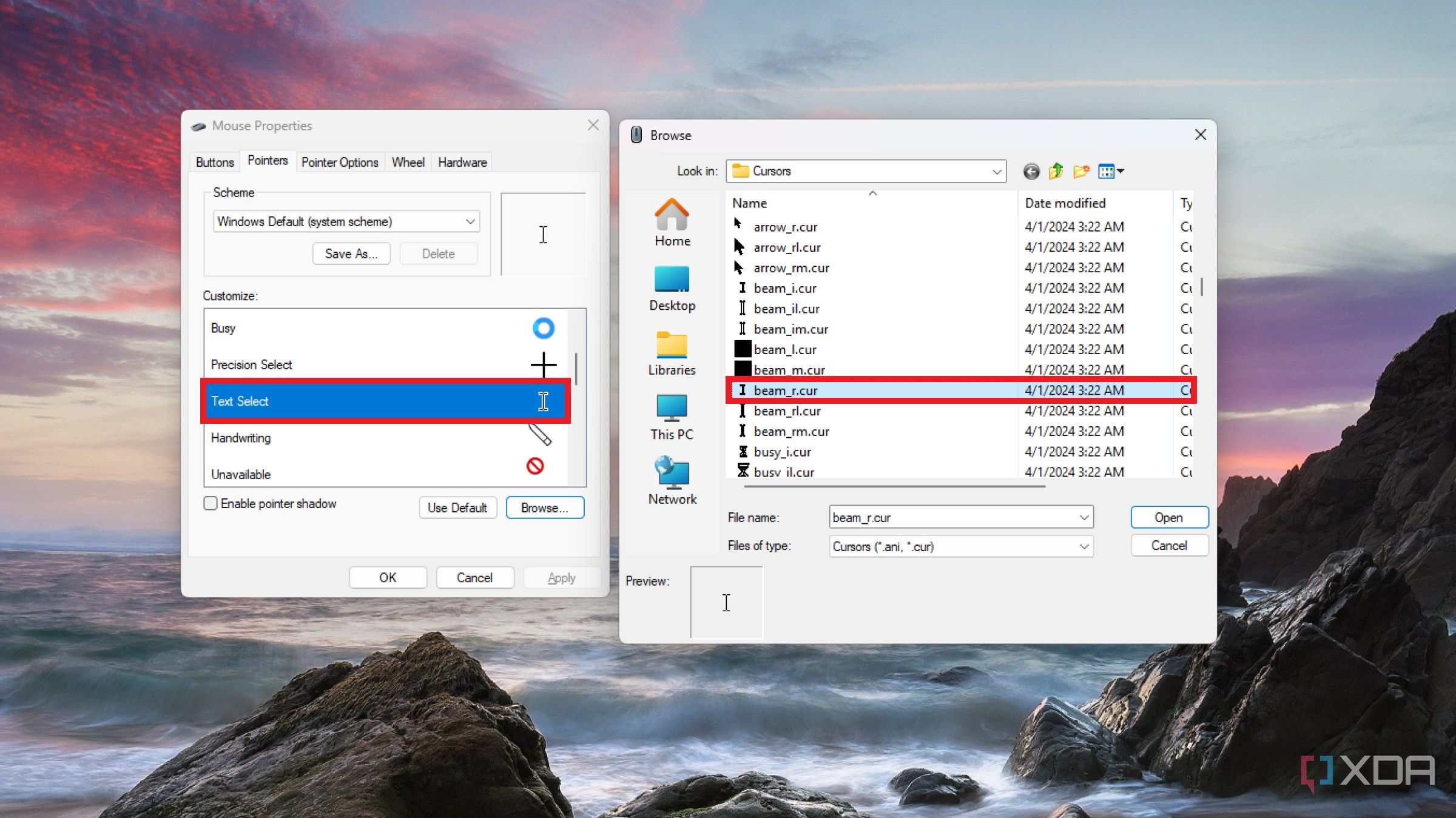Enable the pointer shadow checkbox
Viewport: 1456px width, 818px height.
coord(210,503)
